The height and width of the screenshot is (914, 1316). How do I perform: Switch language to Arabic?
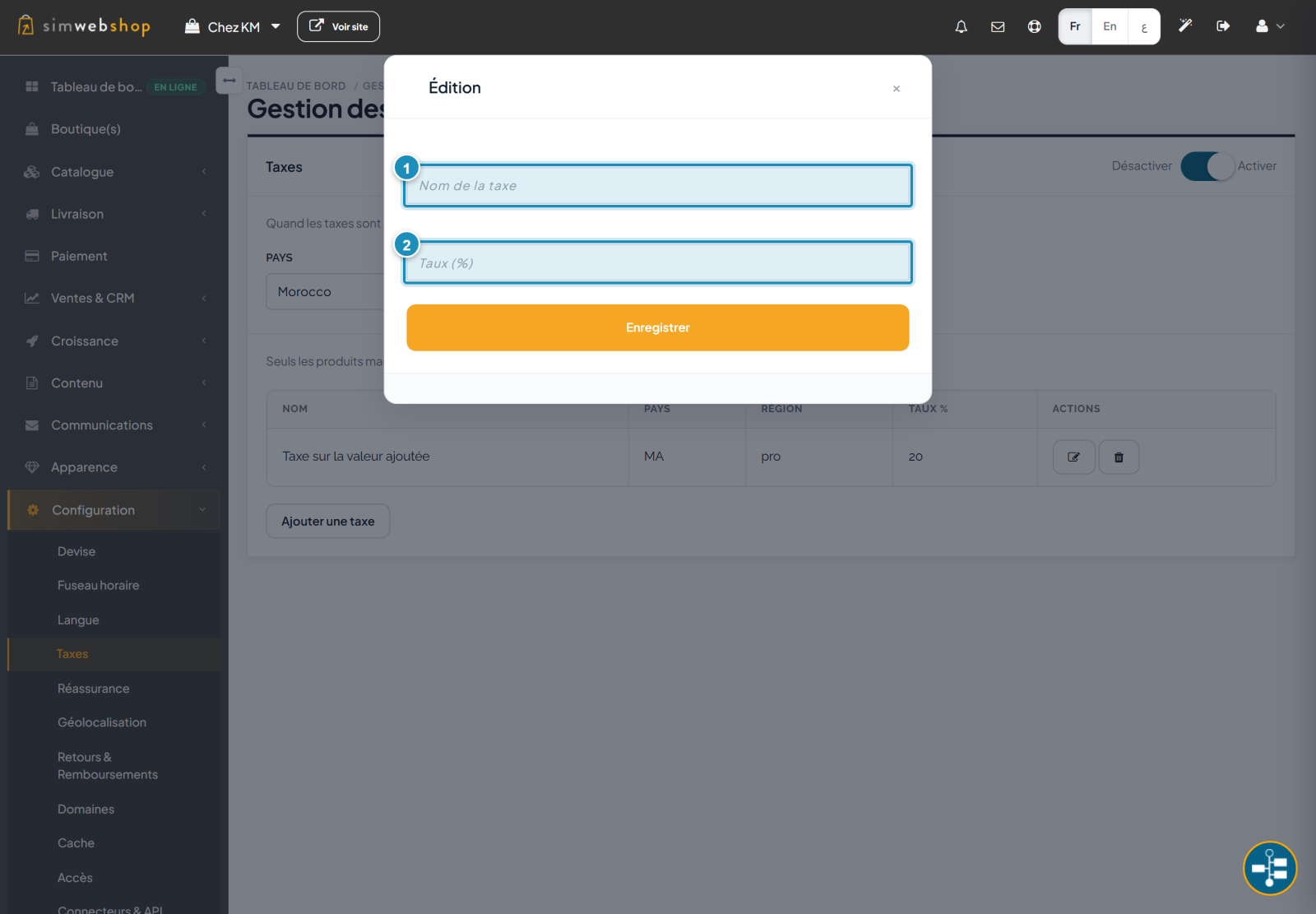point(1144,26)
